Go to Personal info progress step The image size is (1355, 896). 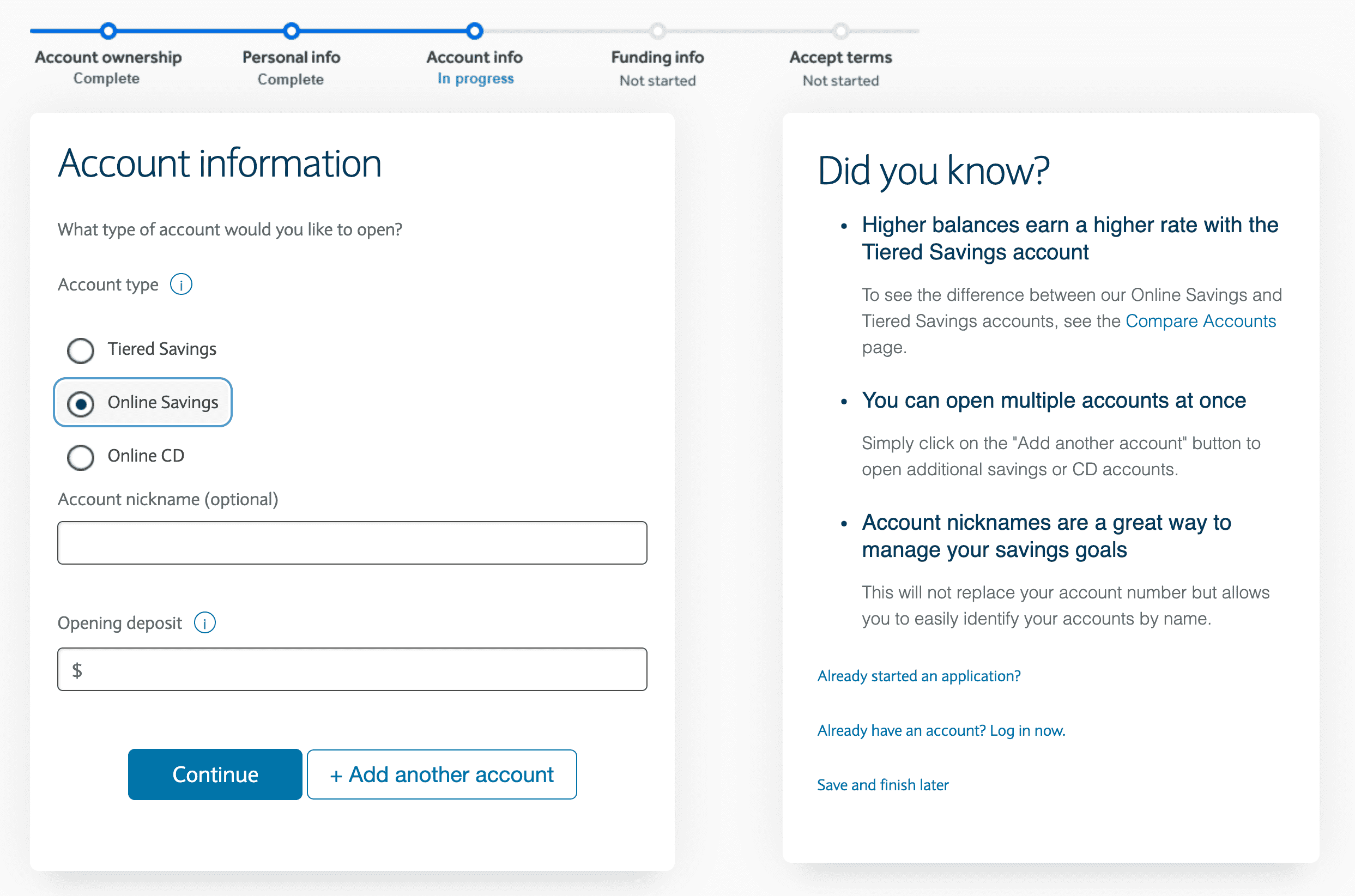(292, 31)
